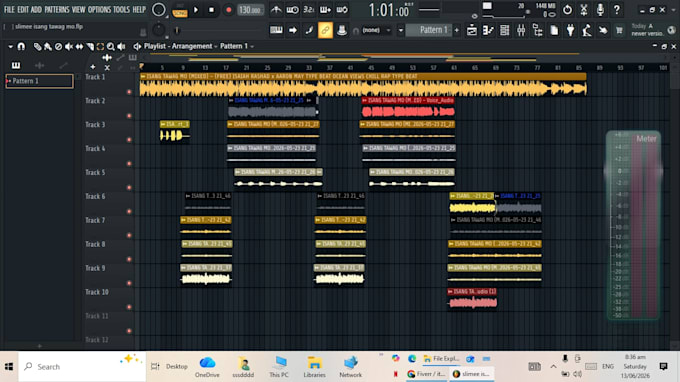The image size is (680, 382).
Task: Open the undo history icon
Action: (x=567, y=10)
